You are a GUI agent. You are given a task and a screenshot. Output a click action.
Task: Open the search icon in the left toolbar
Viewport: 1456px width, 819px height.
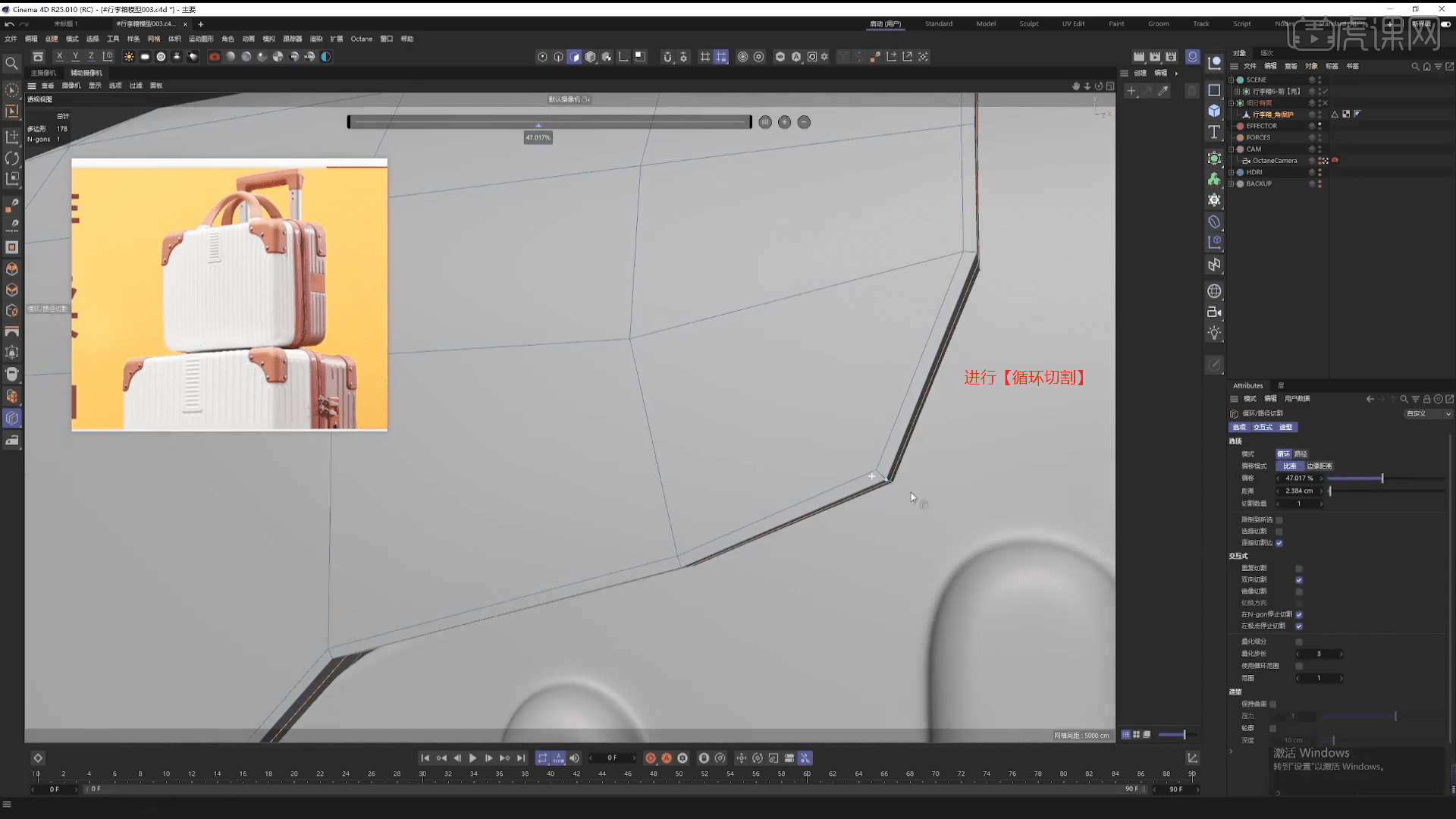point(11,64)
